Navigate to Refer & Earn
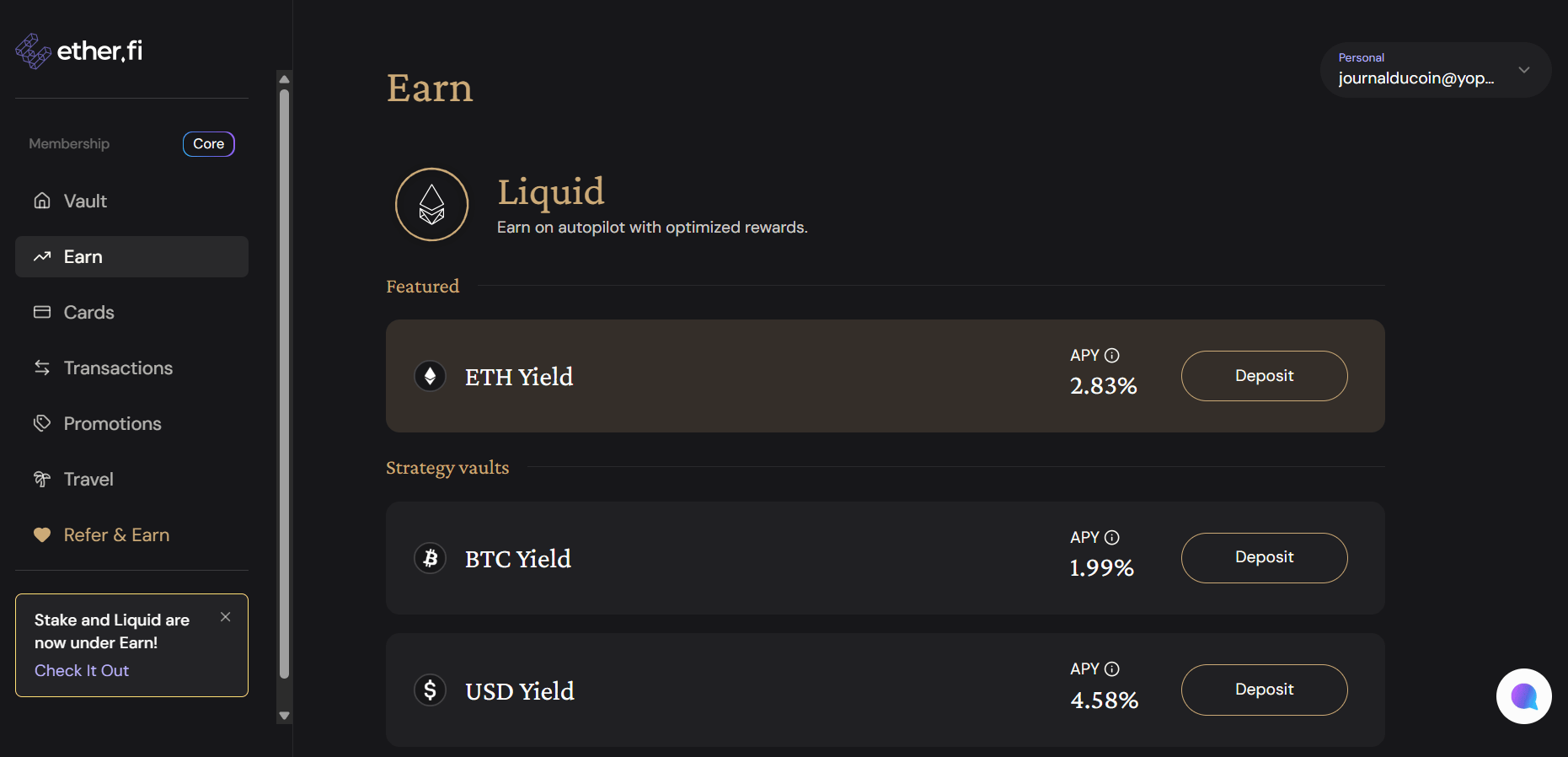This screenshot has height=757, width=1568. tap(116, 535)
